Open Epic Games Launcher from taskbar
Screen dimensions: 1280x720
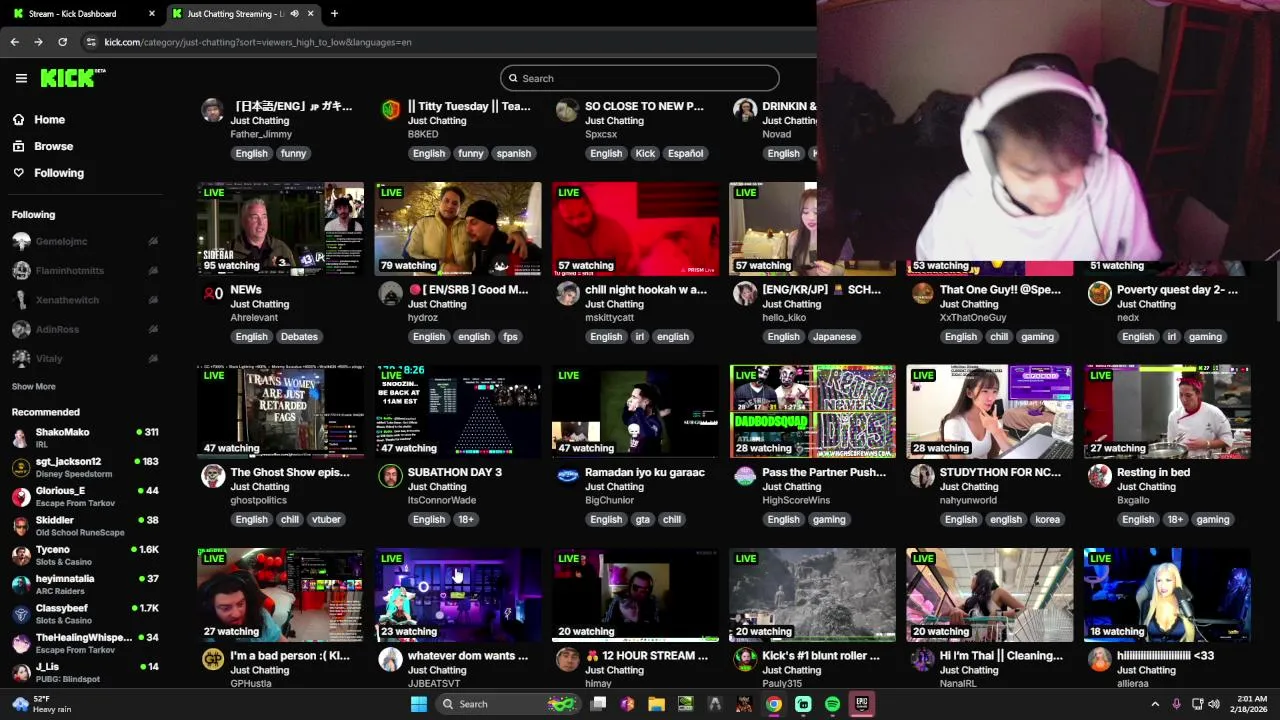[862, 704]
